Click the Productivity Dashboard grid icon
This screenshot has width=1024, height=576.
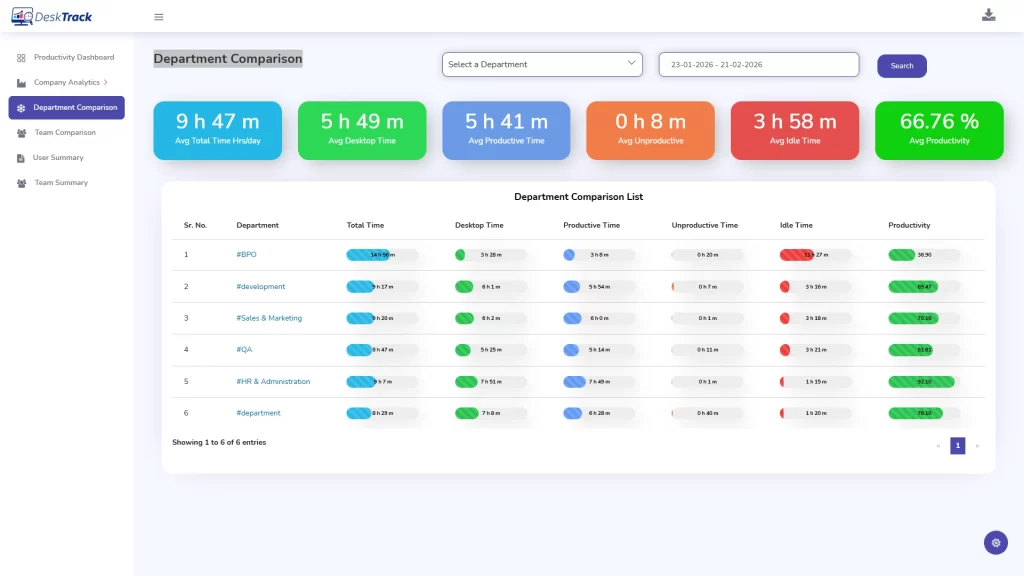pyautogui.click(x=21, y=58)
